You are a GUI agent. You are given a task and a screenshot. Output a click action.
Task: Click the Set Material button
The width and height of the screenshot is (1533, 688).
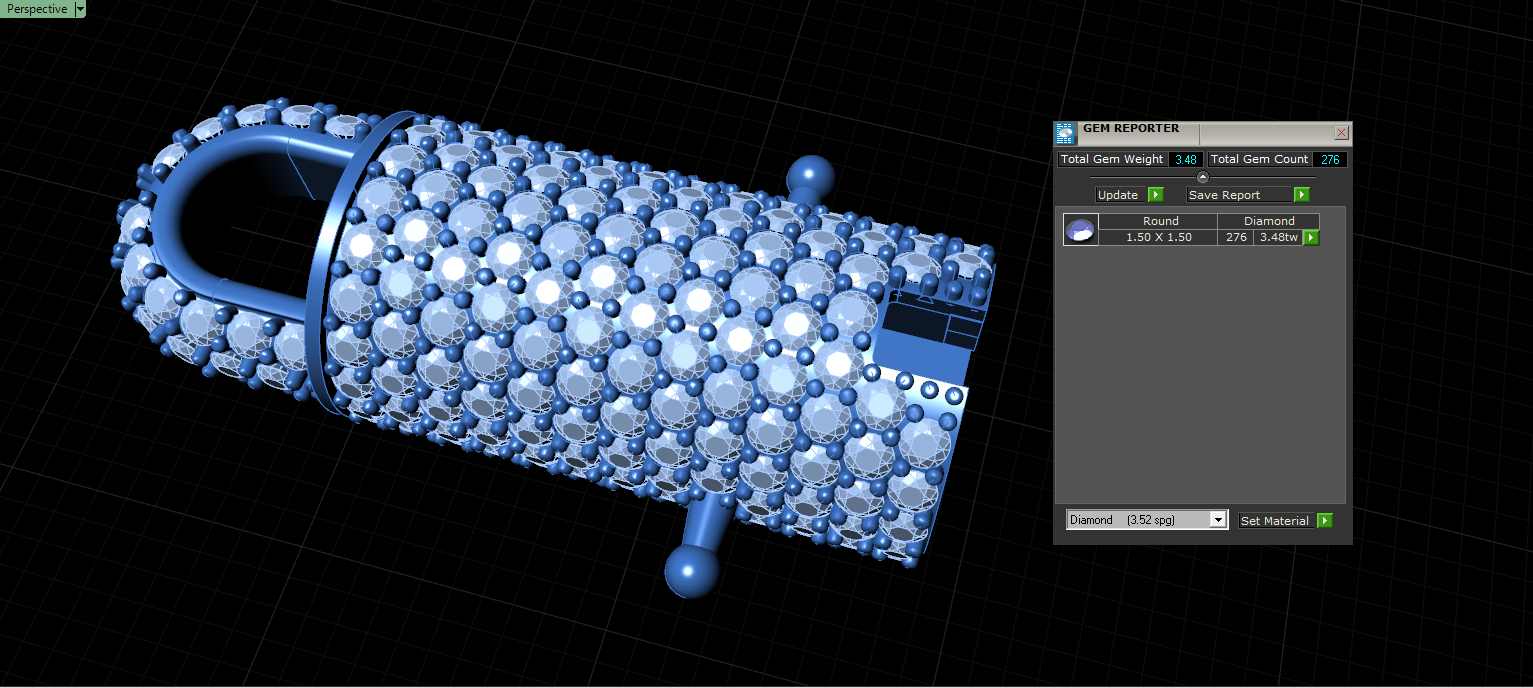pyautogui.click(x=1277, y=521)
